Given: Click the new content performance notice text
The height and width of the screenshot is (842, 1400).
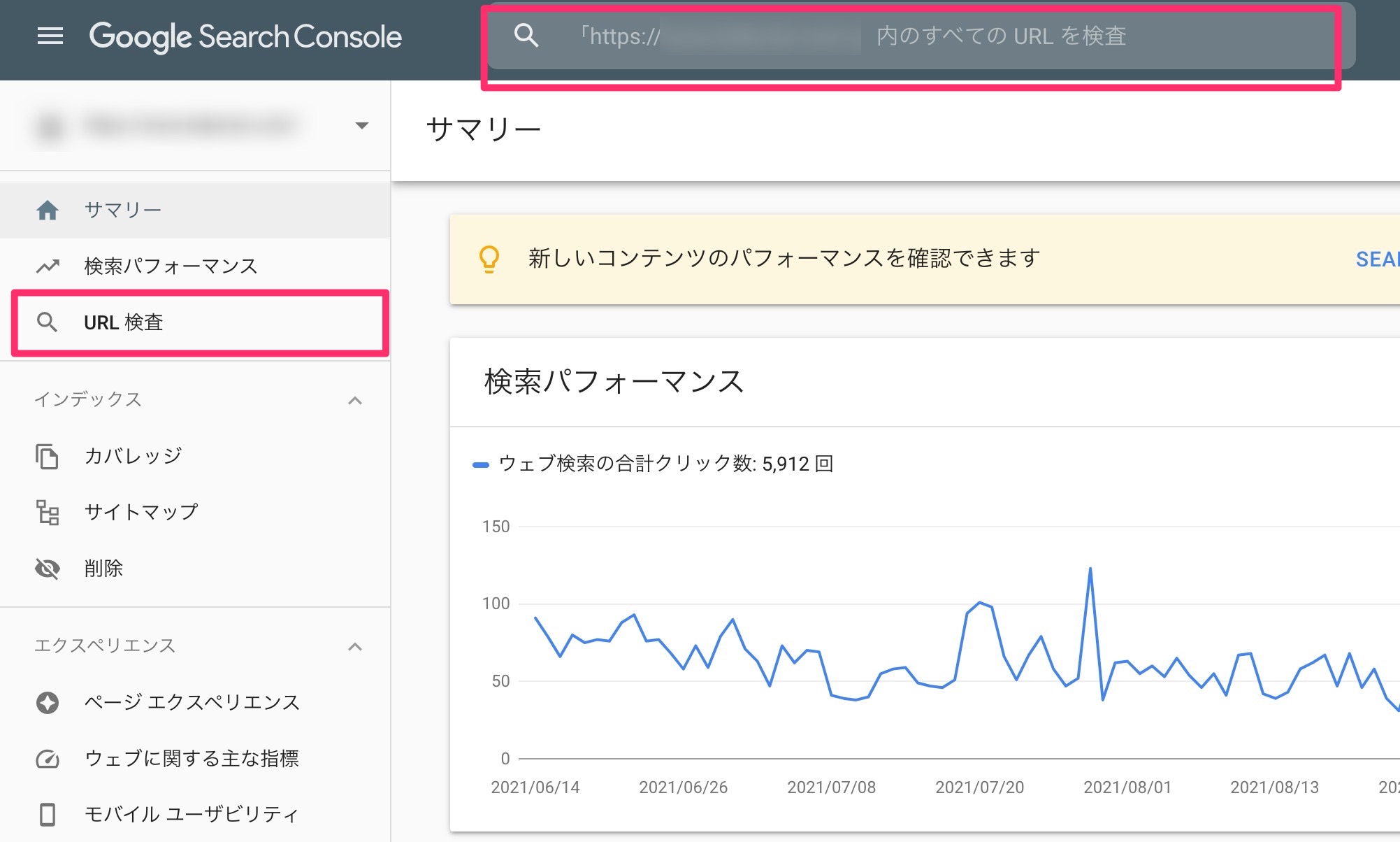Looking at the screenshot, I should click(x=784, y=259).
